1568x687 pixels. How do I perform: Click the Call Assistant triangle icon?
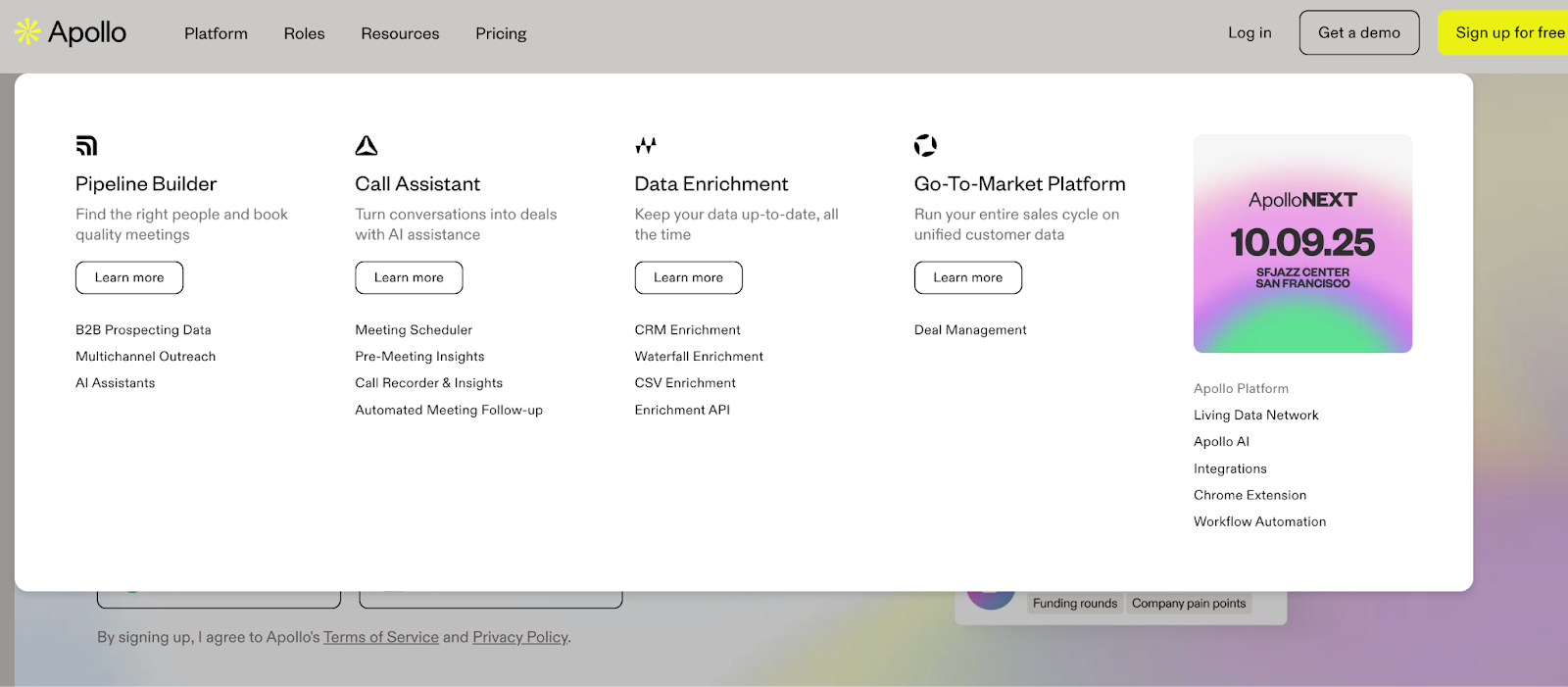367,146
